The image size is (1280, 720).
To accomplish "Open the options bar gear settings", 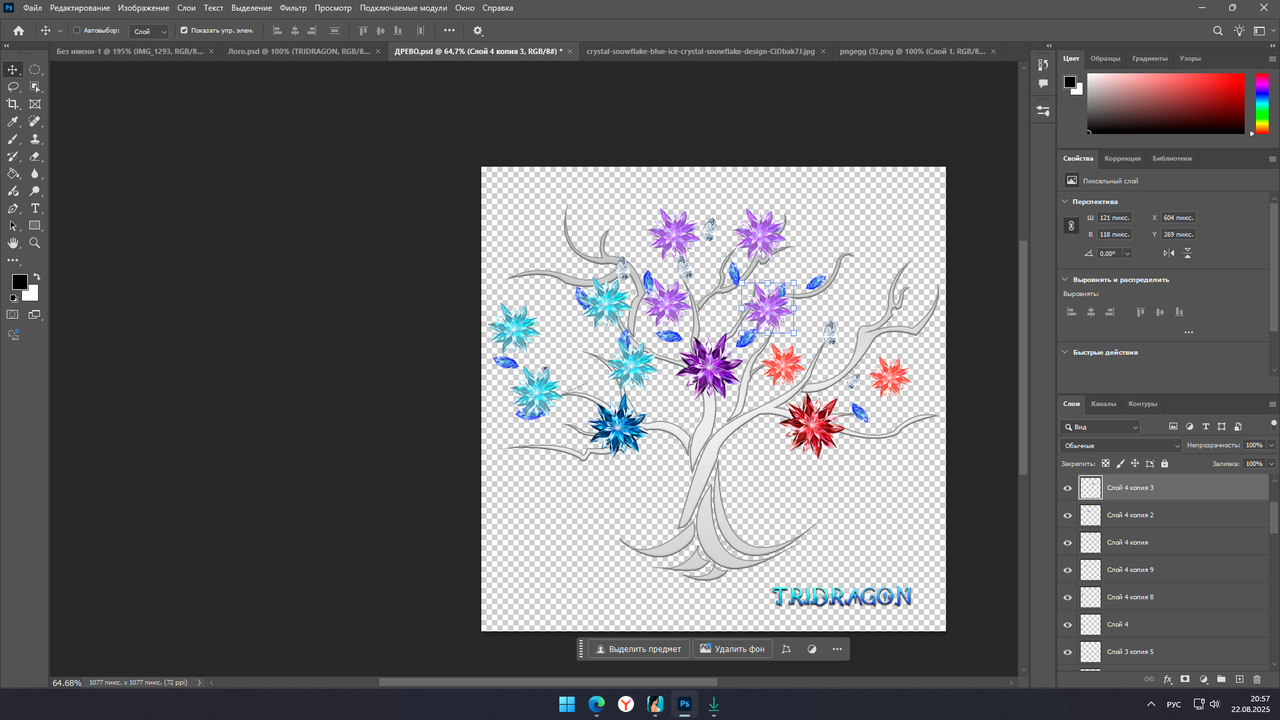I will (x=478, y=31).
